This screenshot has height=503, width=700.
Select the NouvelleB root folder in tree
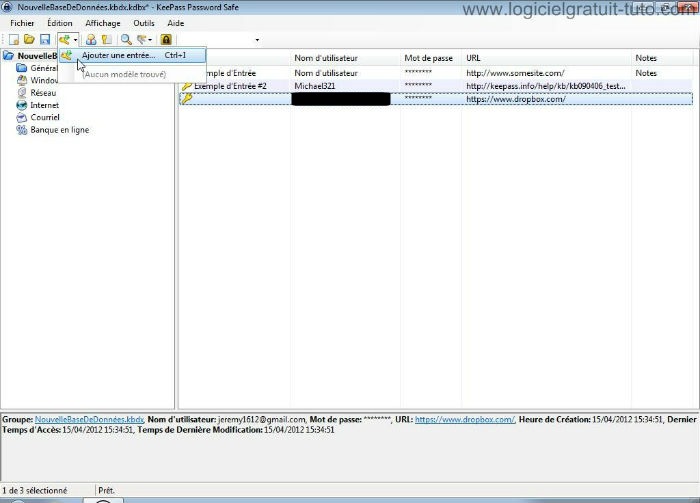pyautogui.click(x=37, y=56)
